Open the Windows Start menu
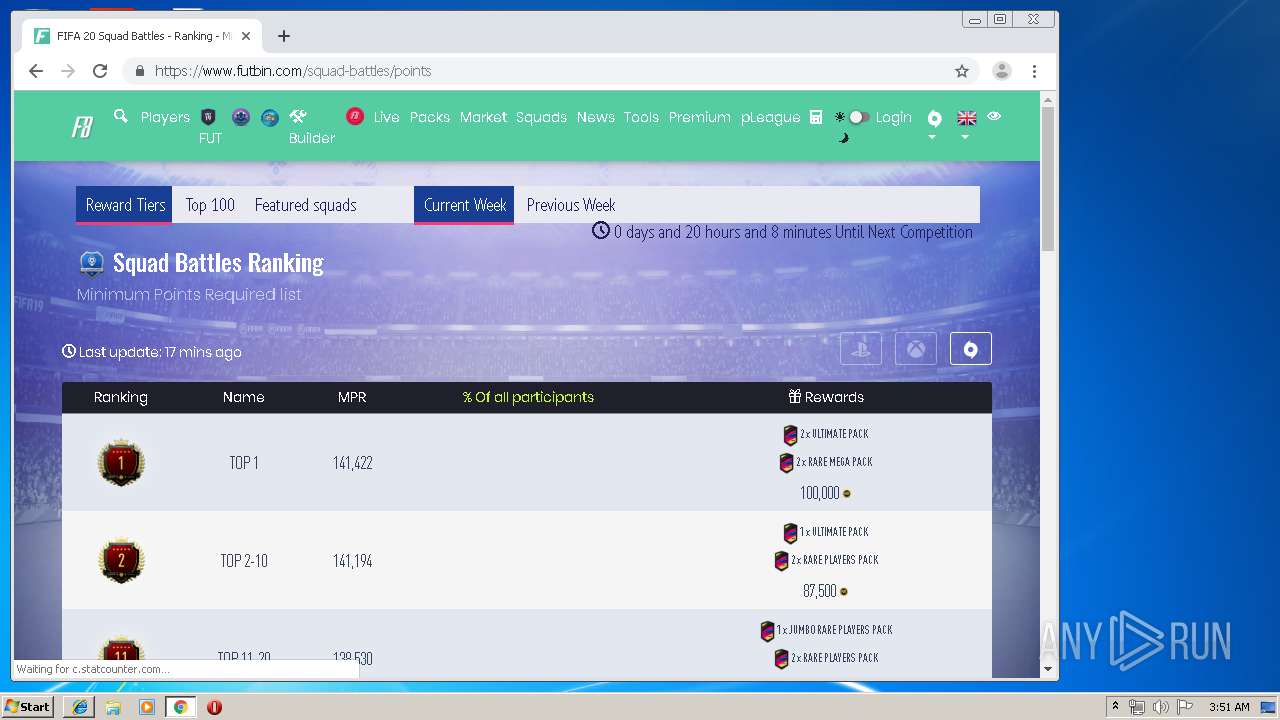Image resolution: width=1280 pixels, height=720 pixels. [x=27, y=707]
